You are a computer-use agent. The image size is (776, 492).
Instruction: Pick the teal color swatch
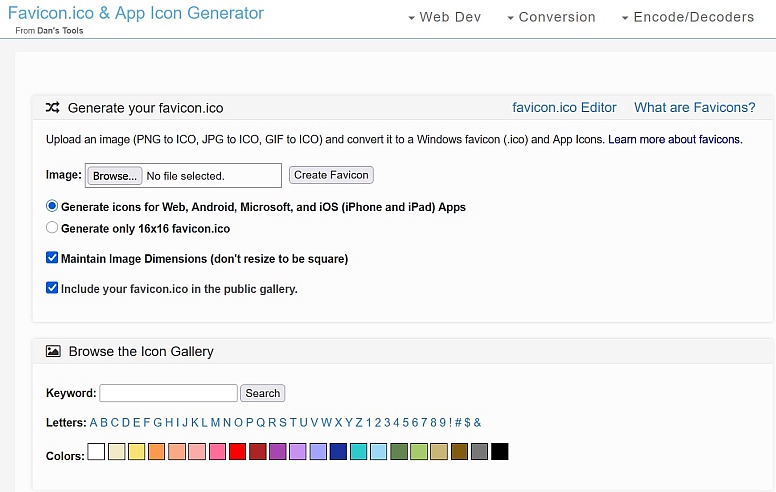tap(358, 451)
